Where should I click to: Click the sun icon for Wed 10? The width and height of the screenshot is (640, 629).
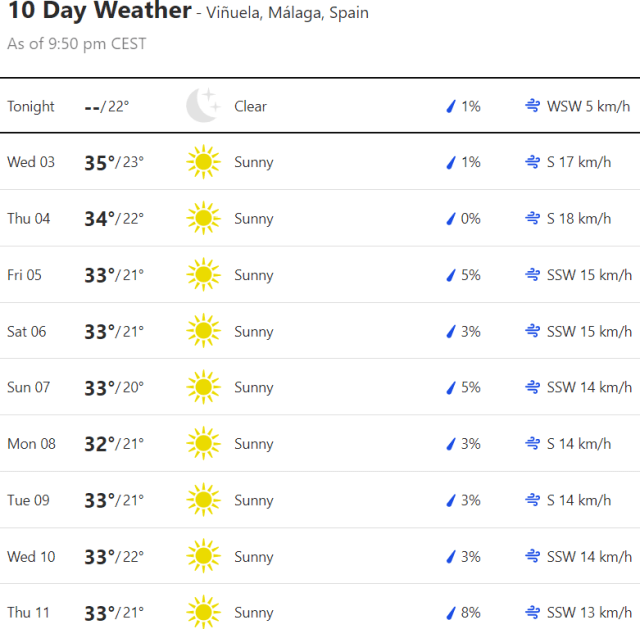203,556
